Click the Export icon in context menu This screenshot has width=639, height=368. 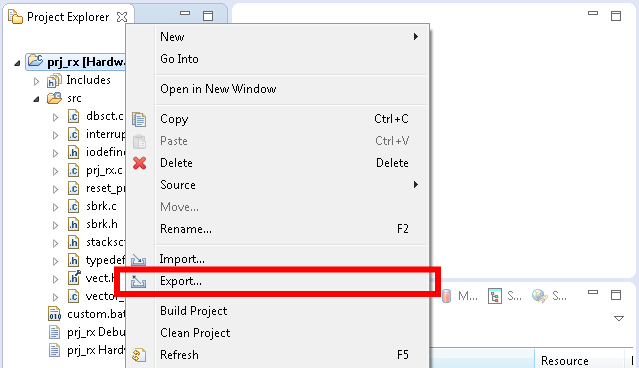(x=139, y=281)
